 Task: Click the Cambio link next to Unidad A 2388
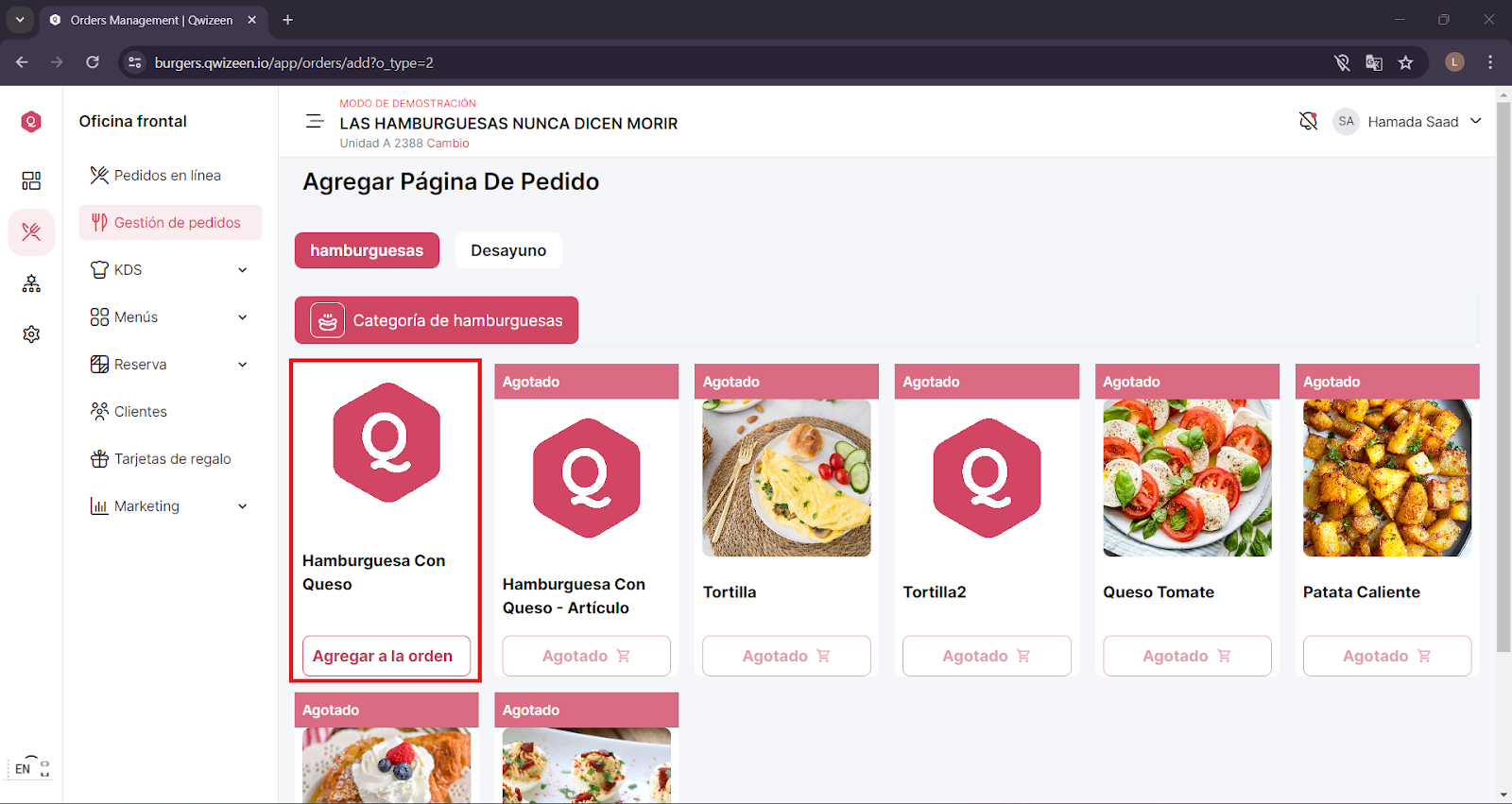pyautogui.click(x=448, y=144)
